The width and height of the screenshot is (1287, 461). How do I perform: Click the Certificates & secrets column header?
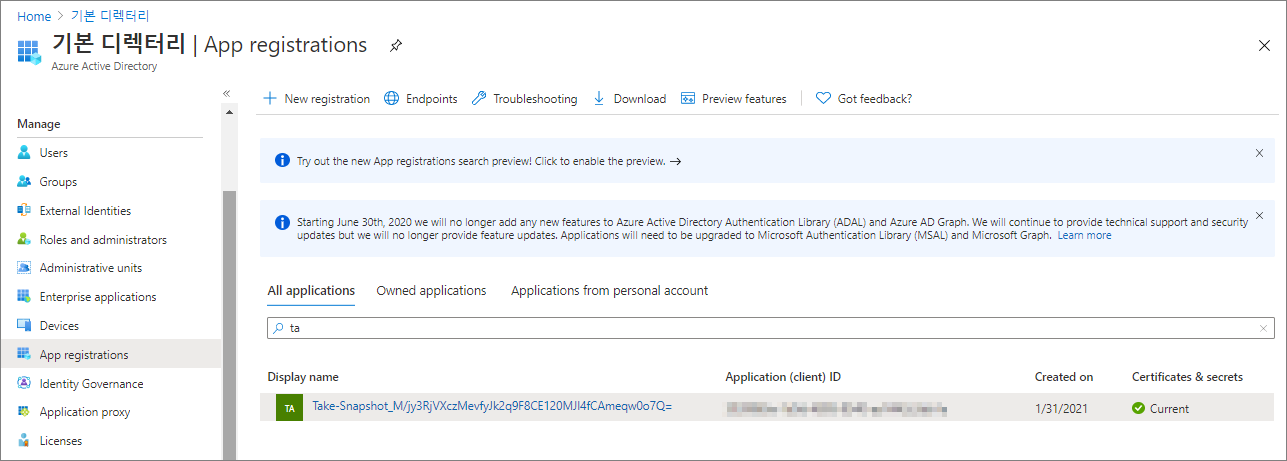[x=1187, y=377]
